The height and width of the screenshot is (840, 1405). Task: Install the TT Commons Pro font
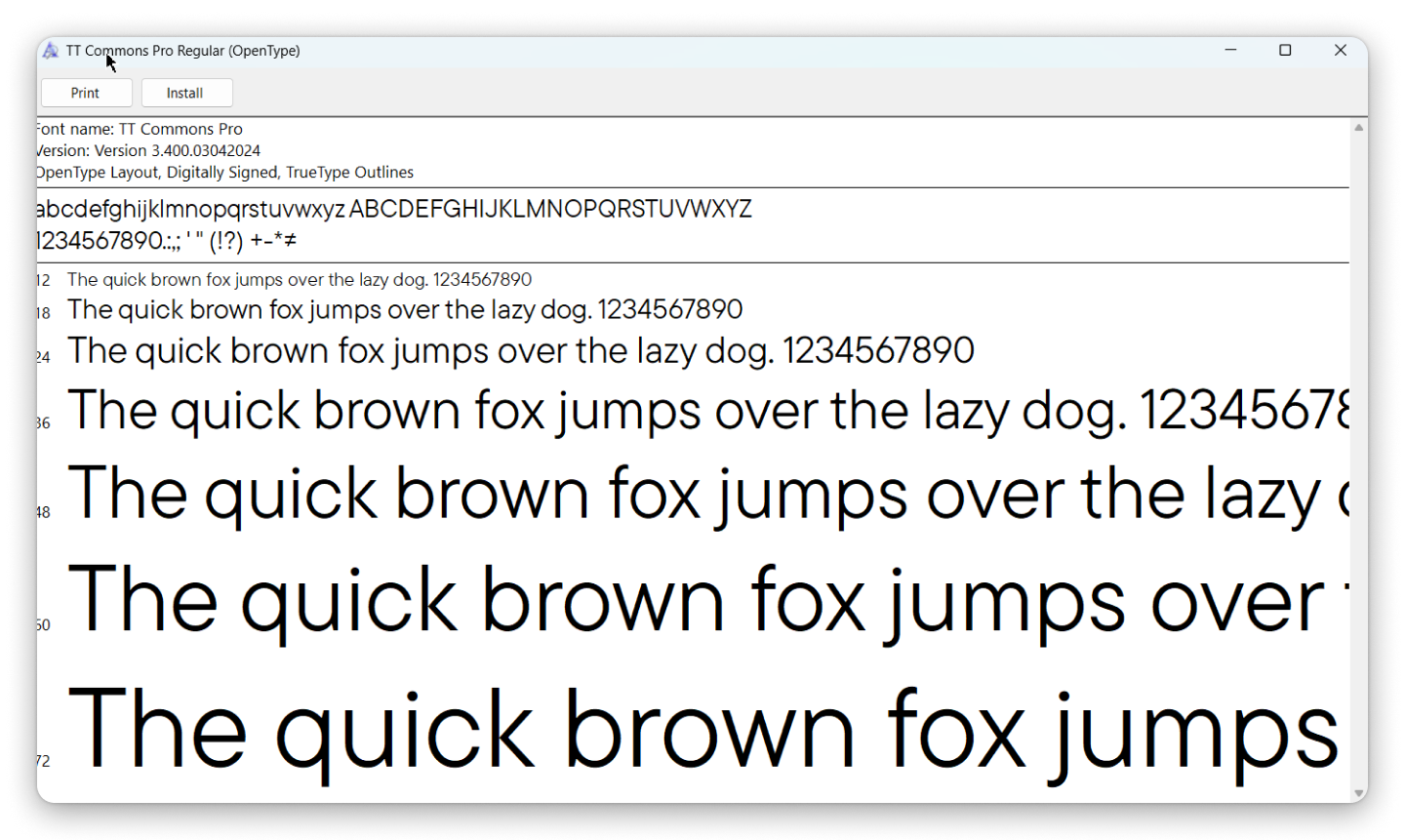[186, 93]
